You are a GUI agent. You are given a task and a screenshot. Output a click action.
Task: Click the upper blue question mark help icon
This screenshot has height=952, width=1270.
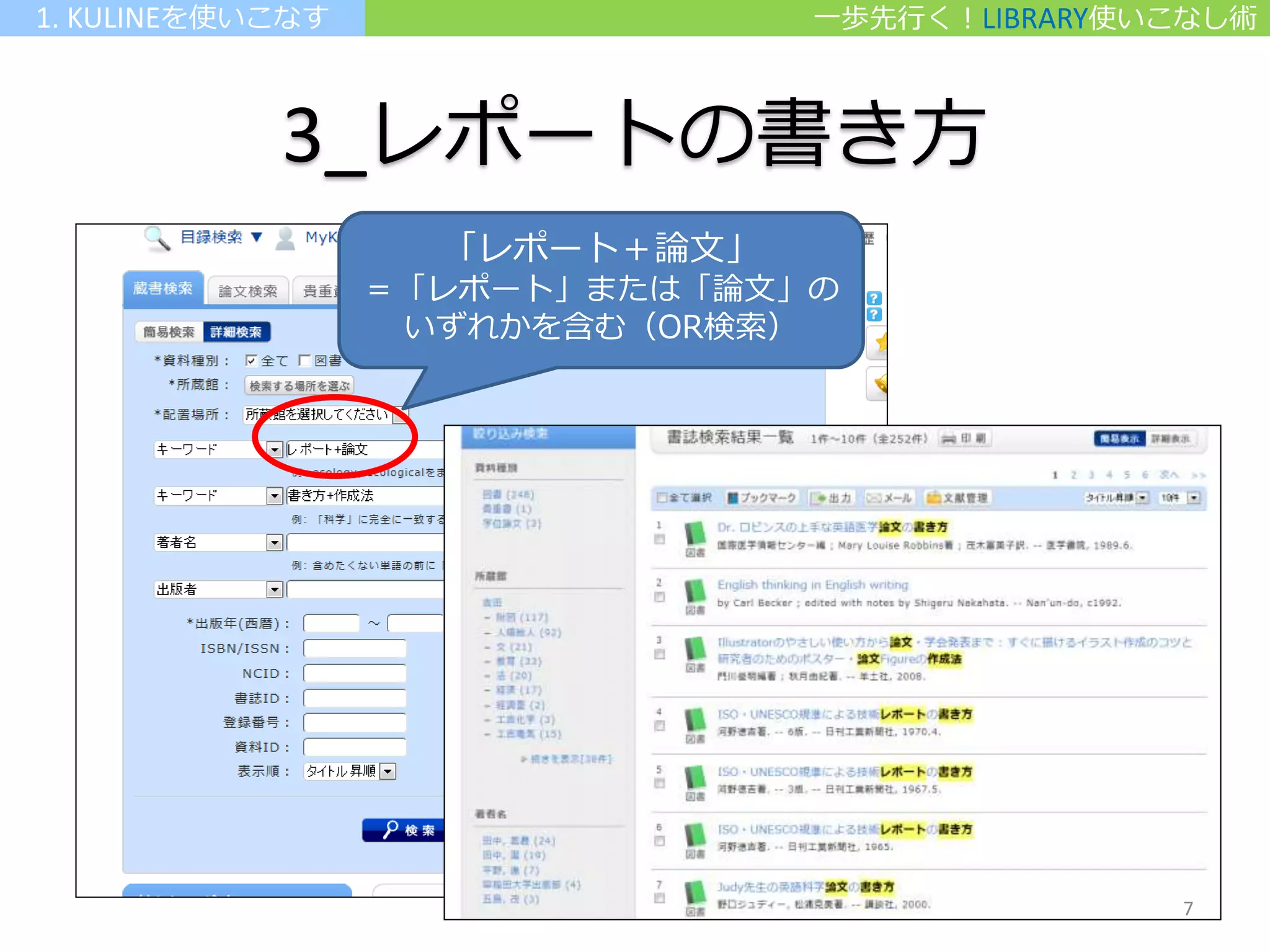(x=874, y=298)
